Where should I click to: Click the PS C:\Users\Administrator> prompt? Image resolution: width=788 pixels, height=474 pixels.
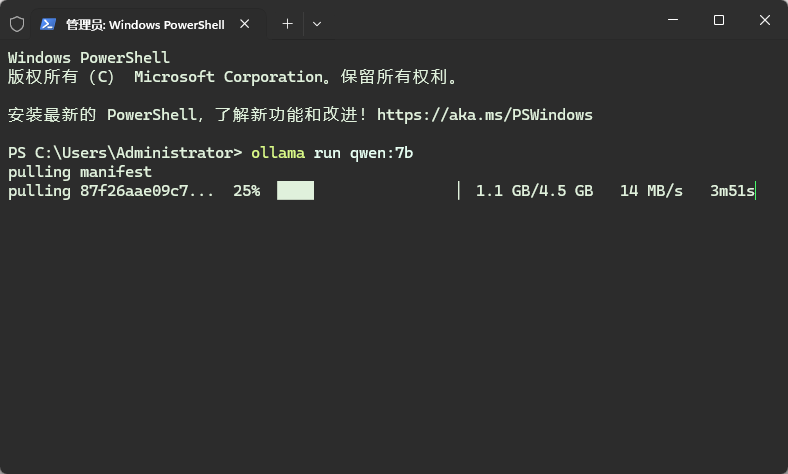[125, 153]
